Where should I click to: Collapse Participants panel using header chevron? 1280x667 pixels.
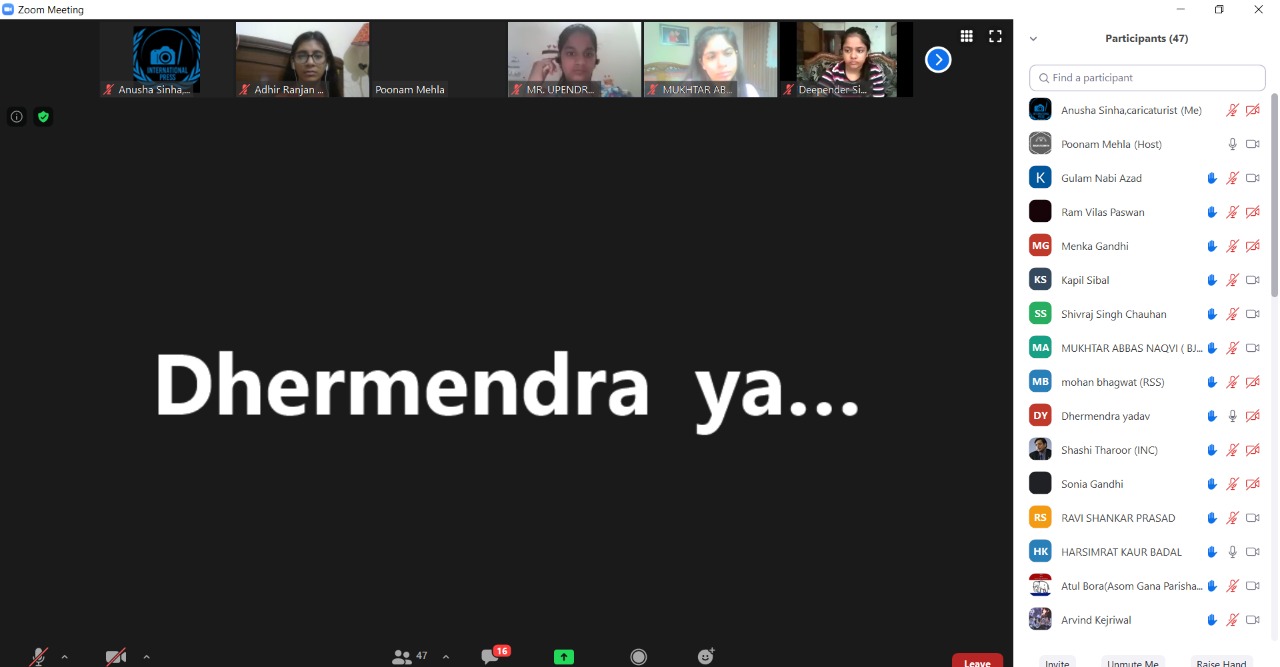pos(1033,39)
